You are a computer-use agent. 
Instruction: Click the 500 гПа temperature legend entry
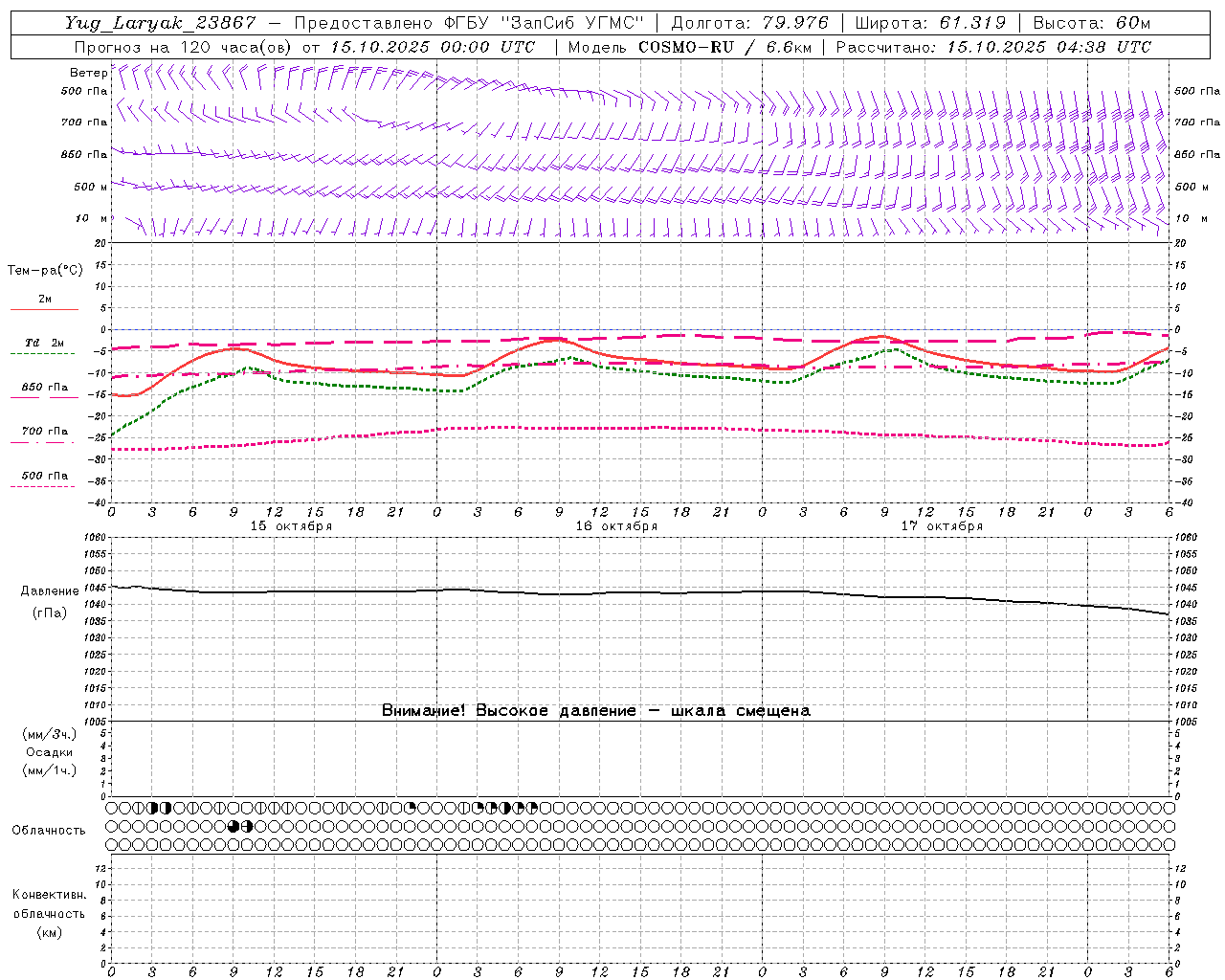[x=45, y=476]
